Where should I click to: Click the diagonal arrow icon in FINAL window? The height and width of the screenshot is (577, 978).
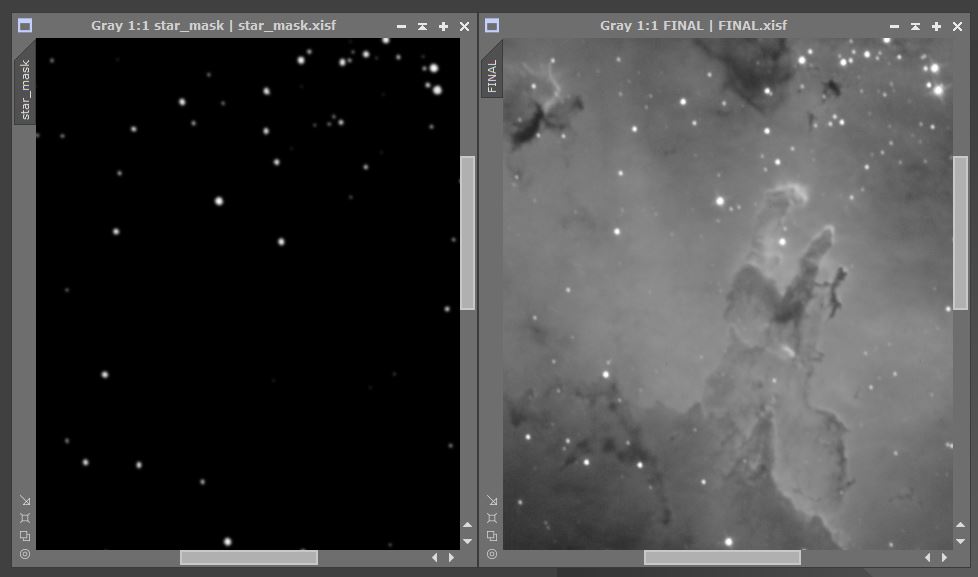click(492, 500)
